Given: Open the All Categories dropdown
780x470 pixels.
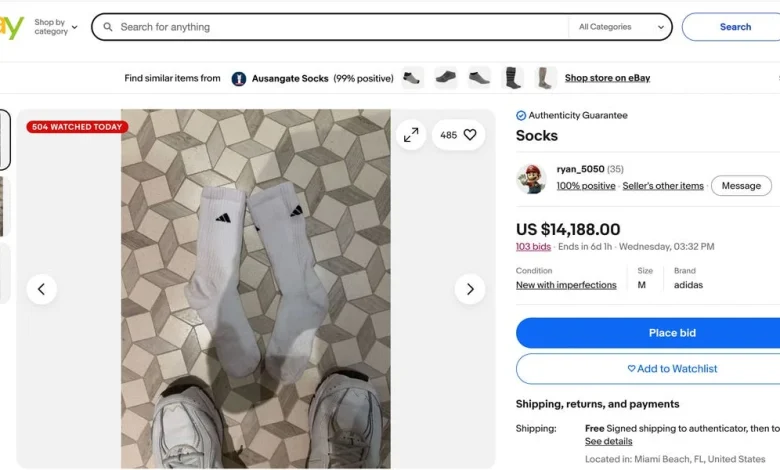Looking at the screenshot, I should [x=621, y=27].
